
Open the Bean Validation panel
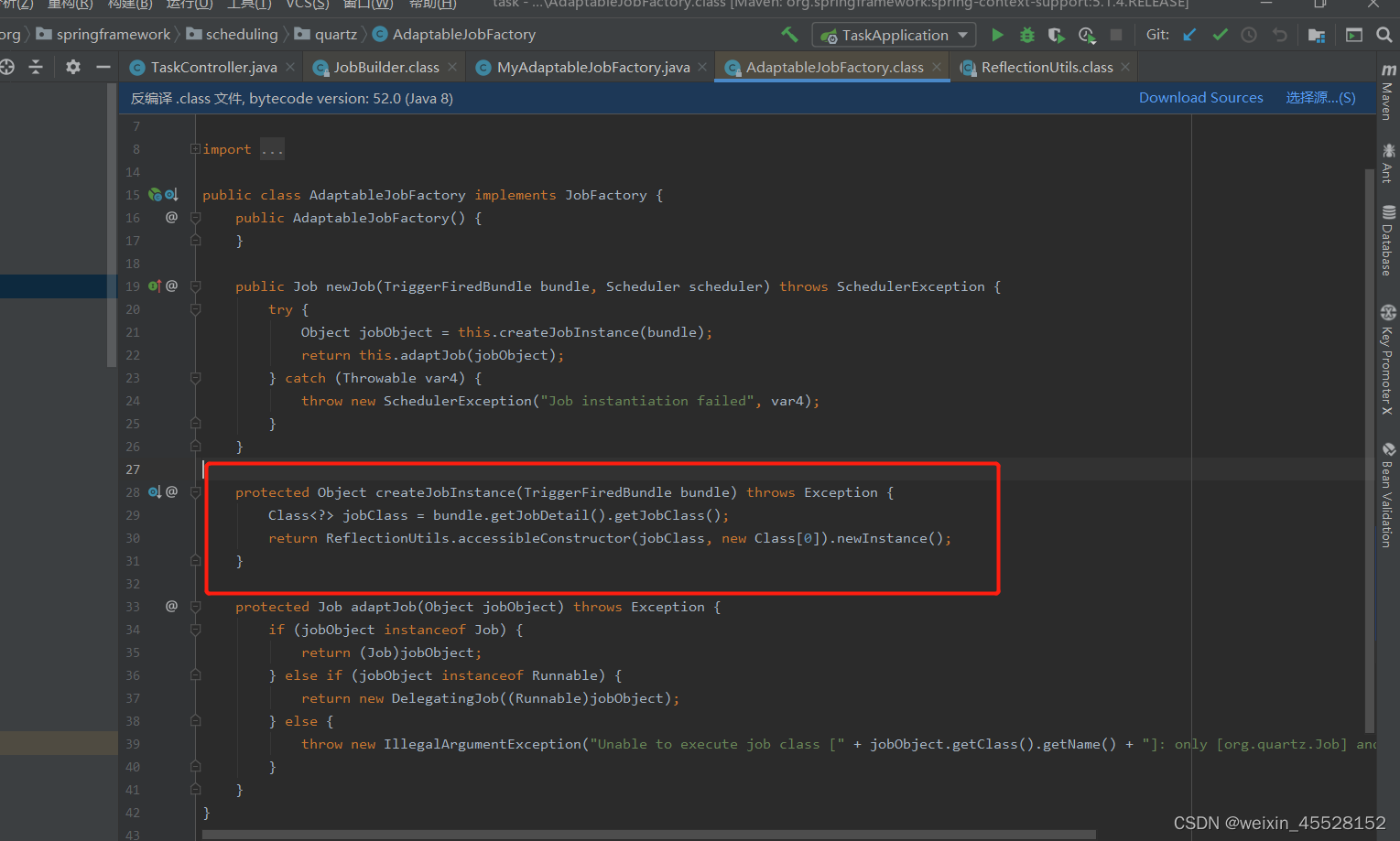click(1388, 494)
